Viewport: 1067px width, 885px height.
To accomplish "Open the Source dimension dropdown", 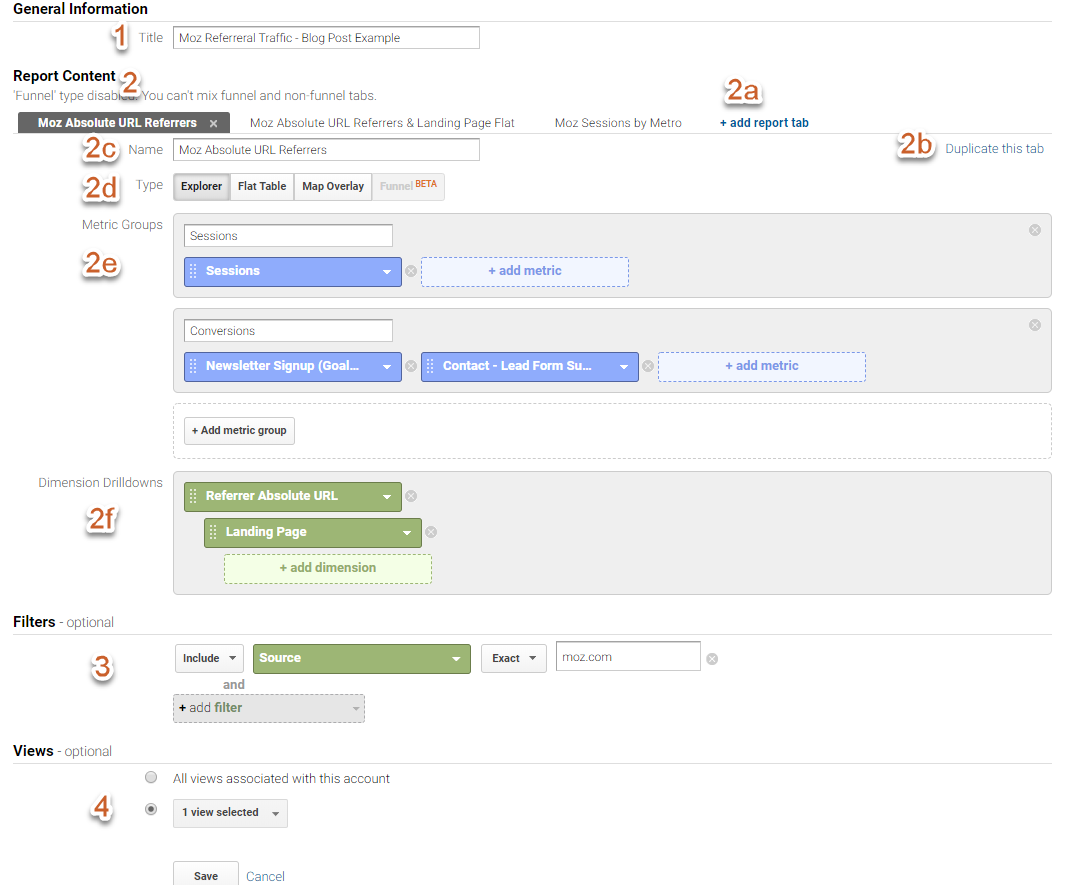I will coord(362,658).
